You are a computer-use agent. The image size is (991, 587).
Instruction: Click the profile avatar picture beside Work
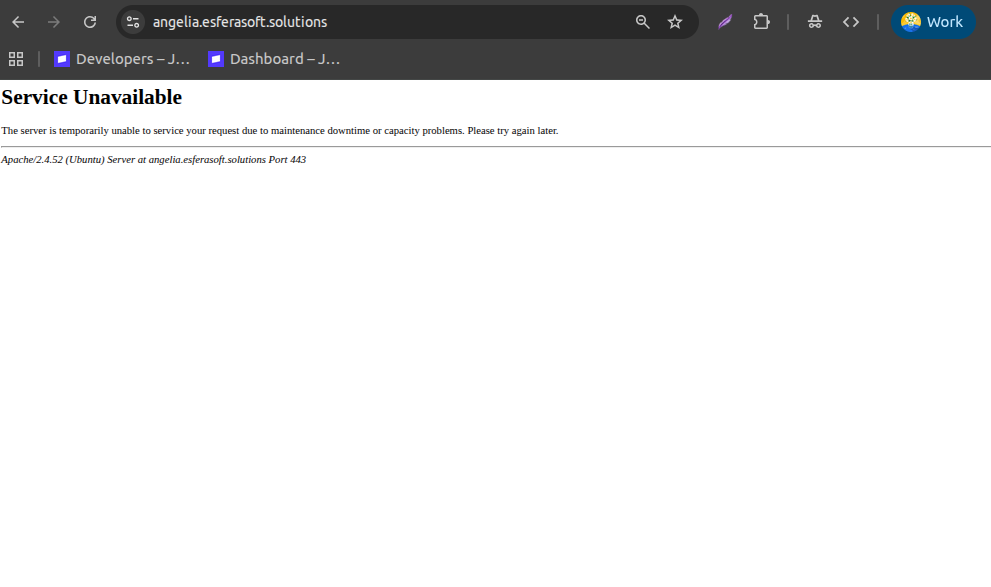click(910, 22)
